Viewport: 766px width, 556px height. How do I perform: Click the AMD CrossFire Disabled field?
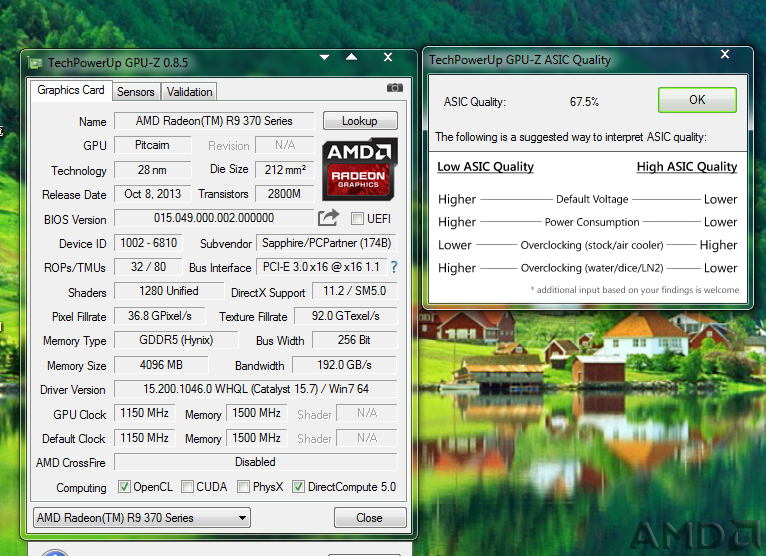click(255, 462)
